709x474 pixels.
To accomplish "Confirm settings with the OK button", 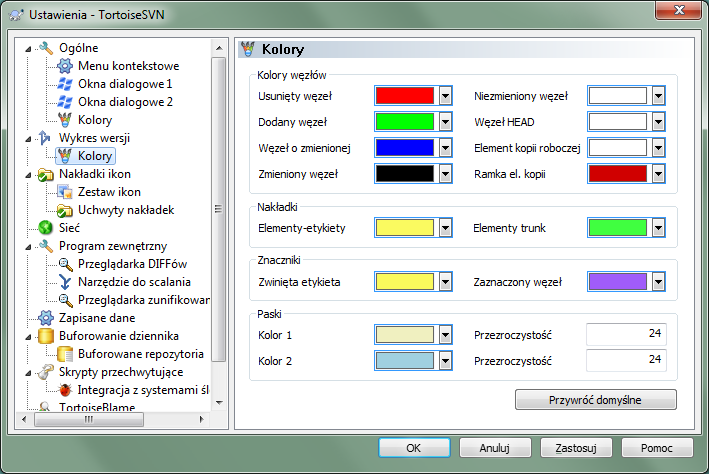I will coord(414,448).
